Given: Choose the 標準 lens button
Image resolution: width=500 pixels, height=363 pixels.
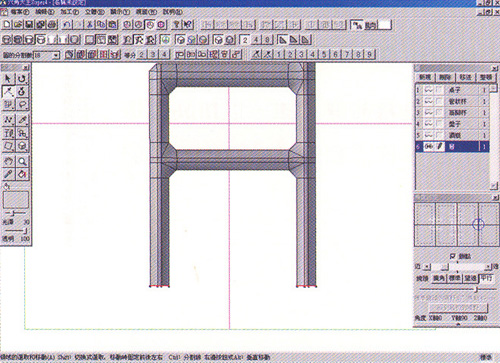Looking at the screenshot, I should (455, 278).
